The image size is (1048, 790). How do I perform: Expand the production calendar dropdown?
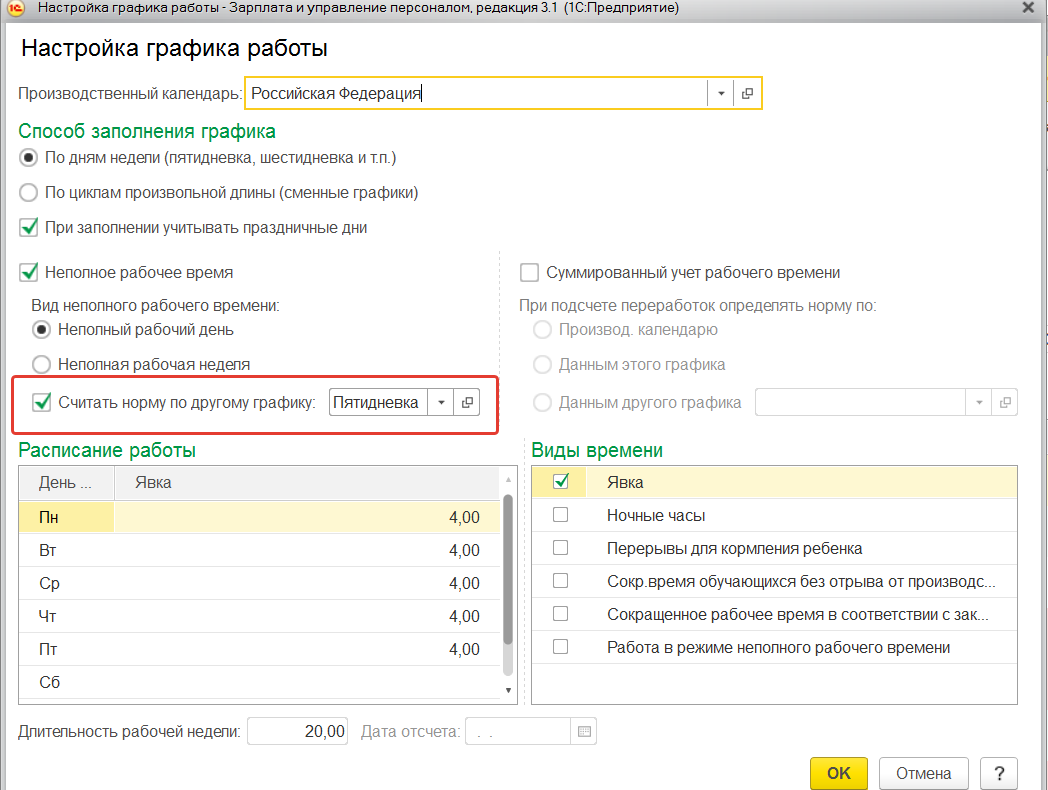point(721,93)
